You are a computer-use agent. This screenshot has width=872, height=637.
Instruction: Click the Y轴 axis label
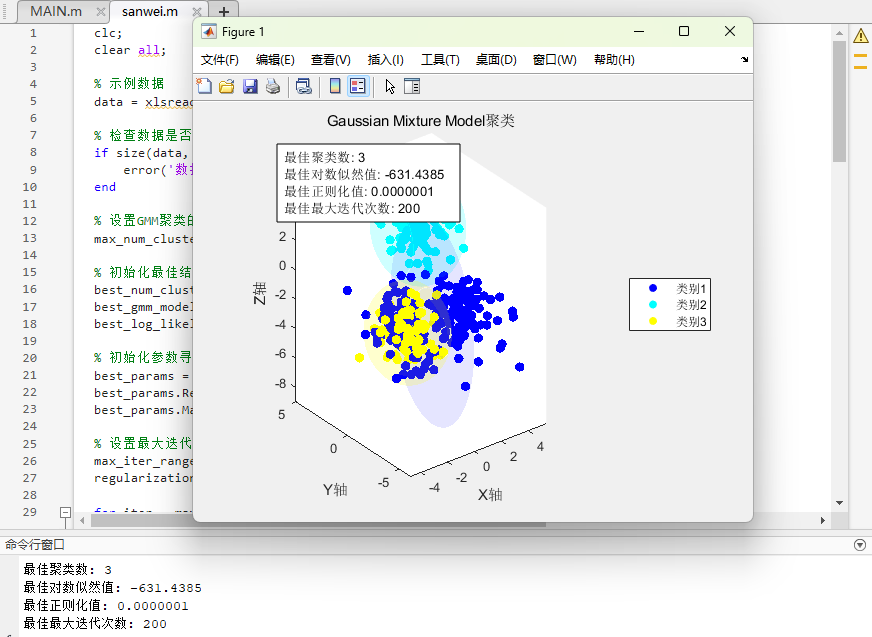(335, 490)
